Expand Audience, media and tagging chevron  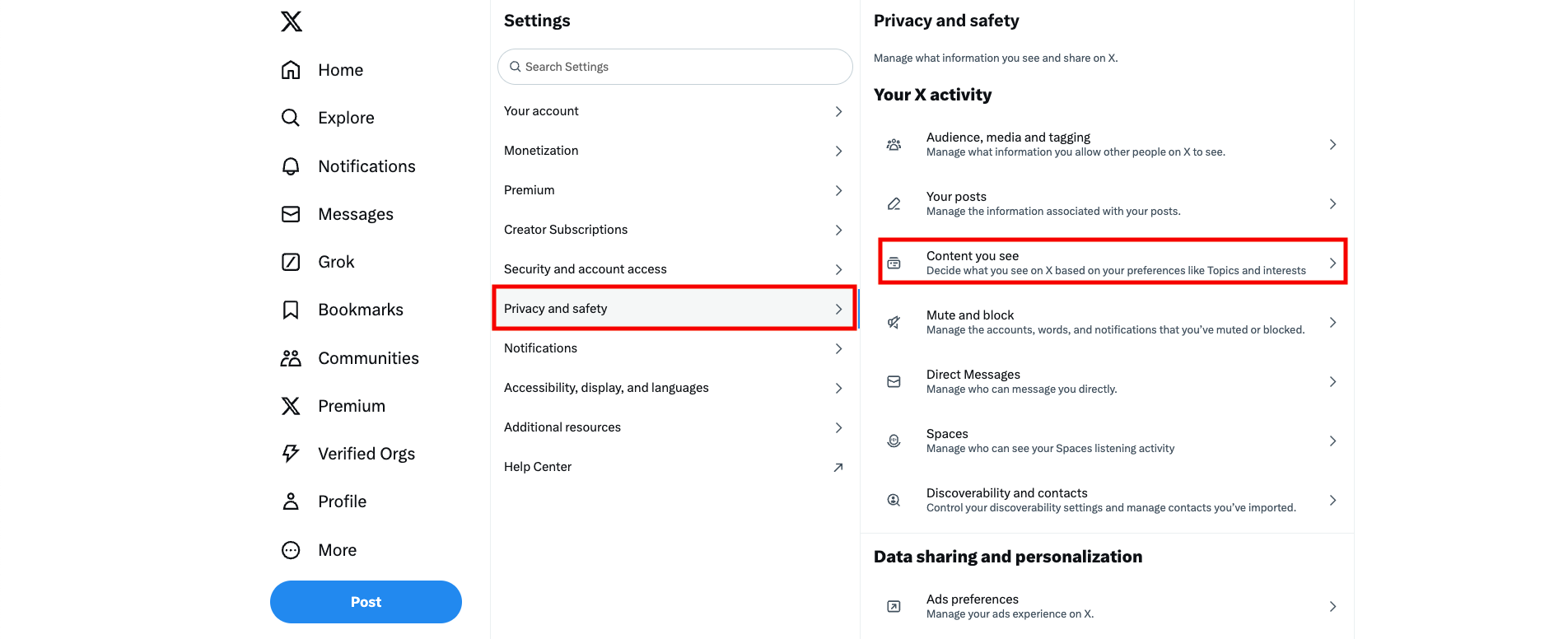click(x=1332, y=145)
